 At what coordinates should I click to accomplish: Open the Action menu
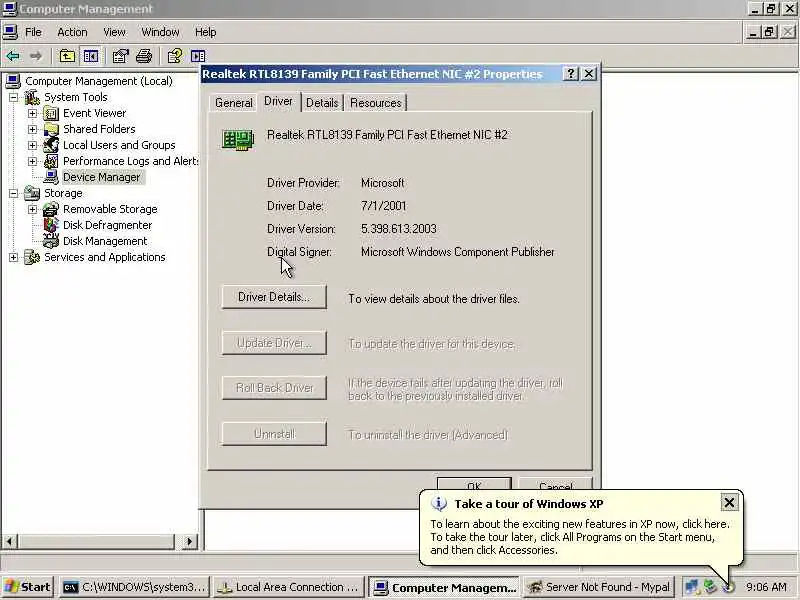(x=72, y=32)
